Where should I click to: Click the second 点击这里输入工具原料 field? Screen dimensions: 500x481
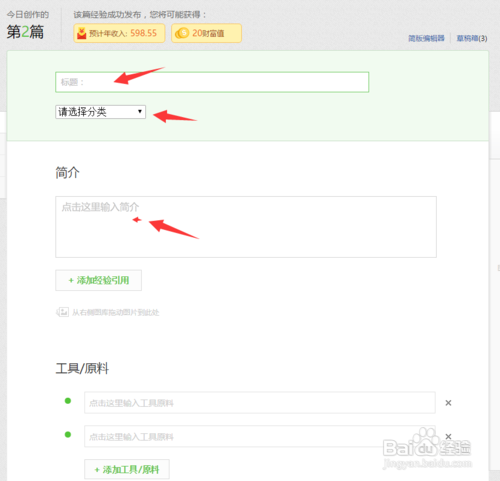point(260,436)
